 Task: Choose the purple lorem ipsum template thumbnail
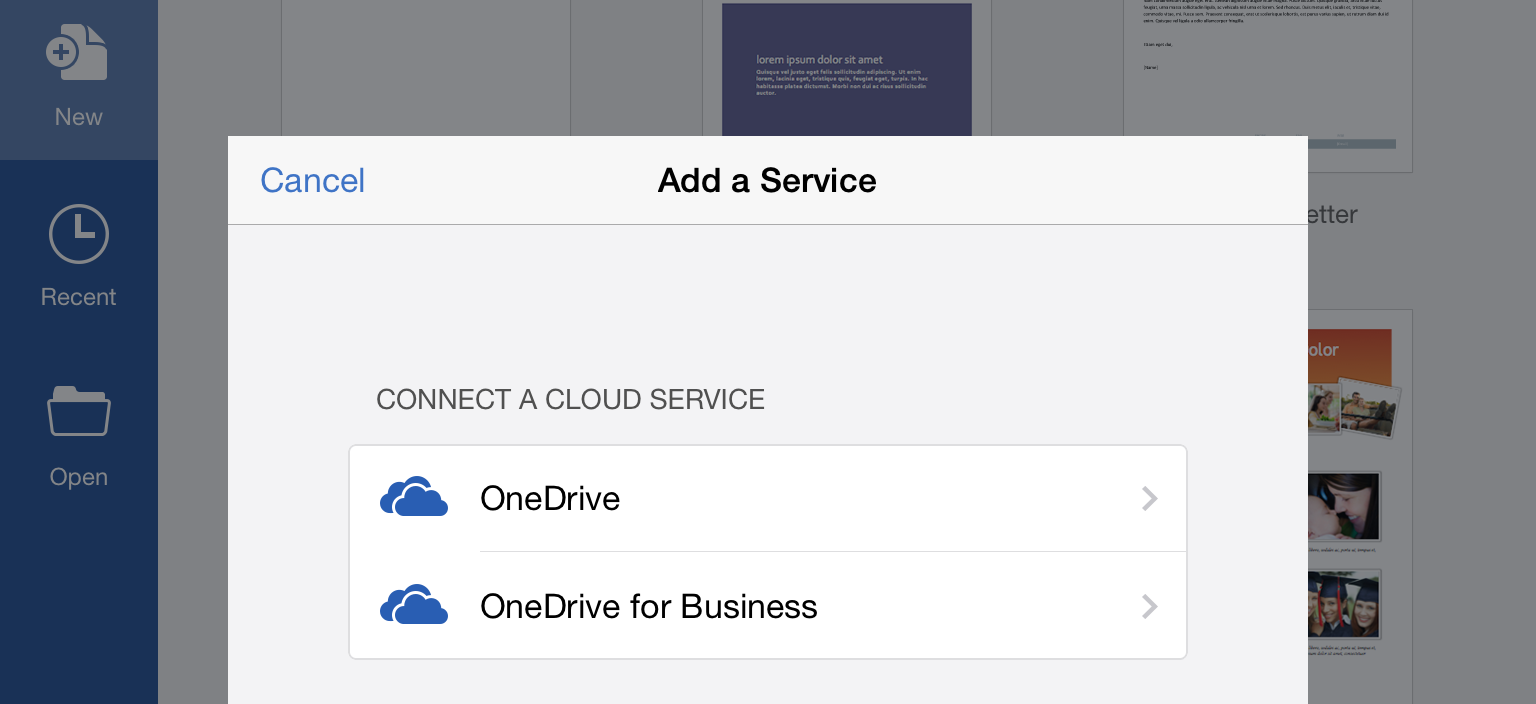(847, 70)
